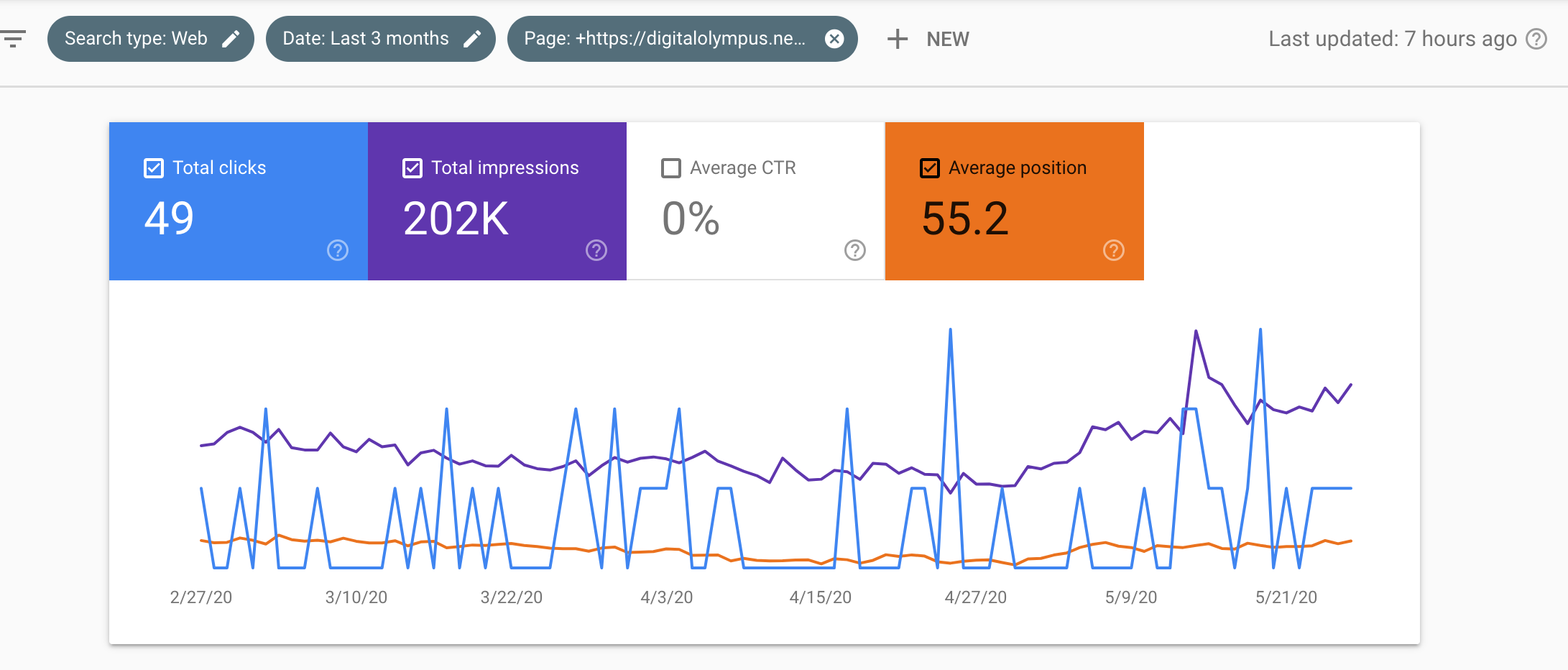The image size is (1568, 670).
Task: Click the 4/15/20 axis date label
Action: [x=821, y=597]
